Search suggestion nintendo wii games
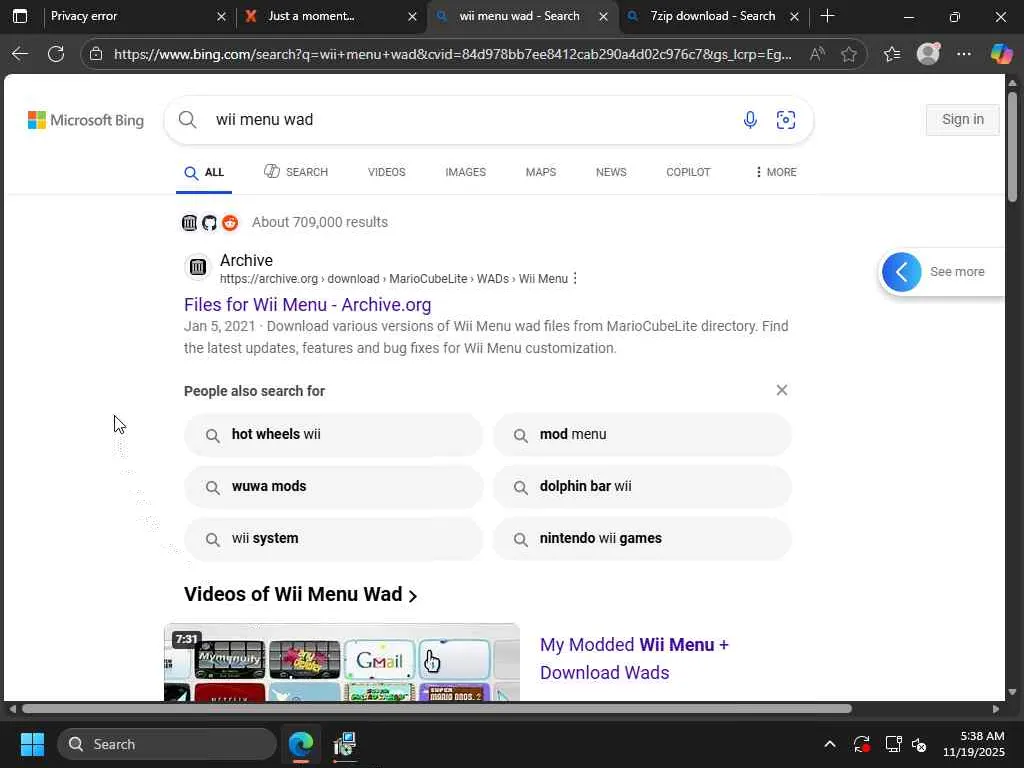 click(642, 539)
